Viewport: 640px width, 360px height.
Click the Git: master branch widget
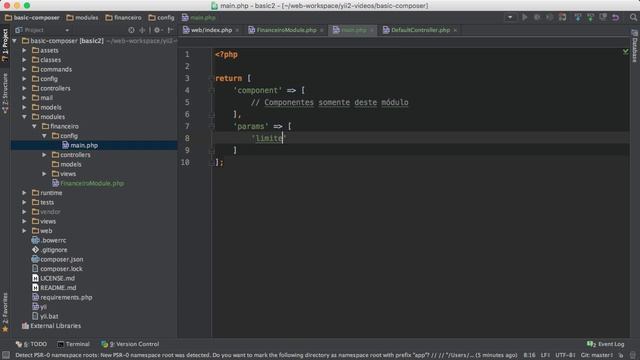click(x=597, y=355)
